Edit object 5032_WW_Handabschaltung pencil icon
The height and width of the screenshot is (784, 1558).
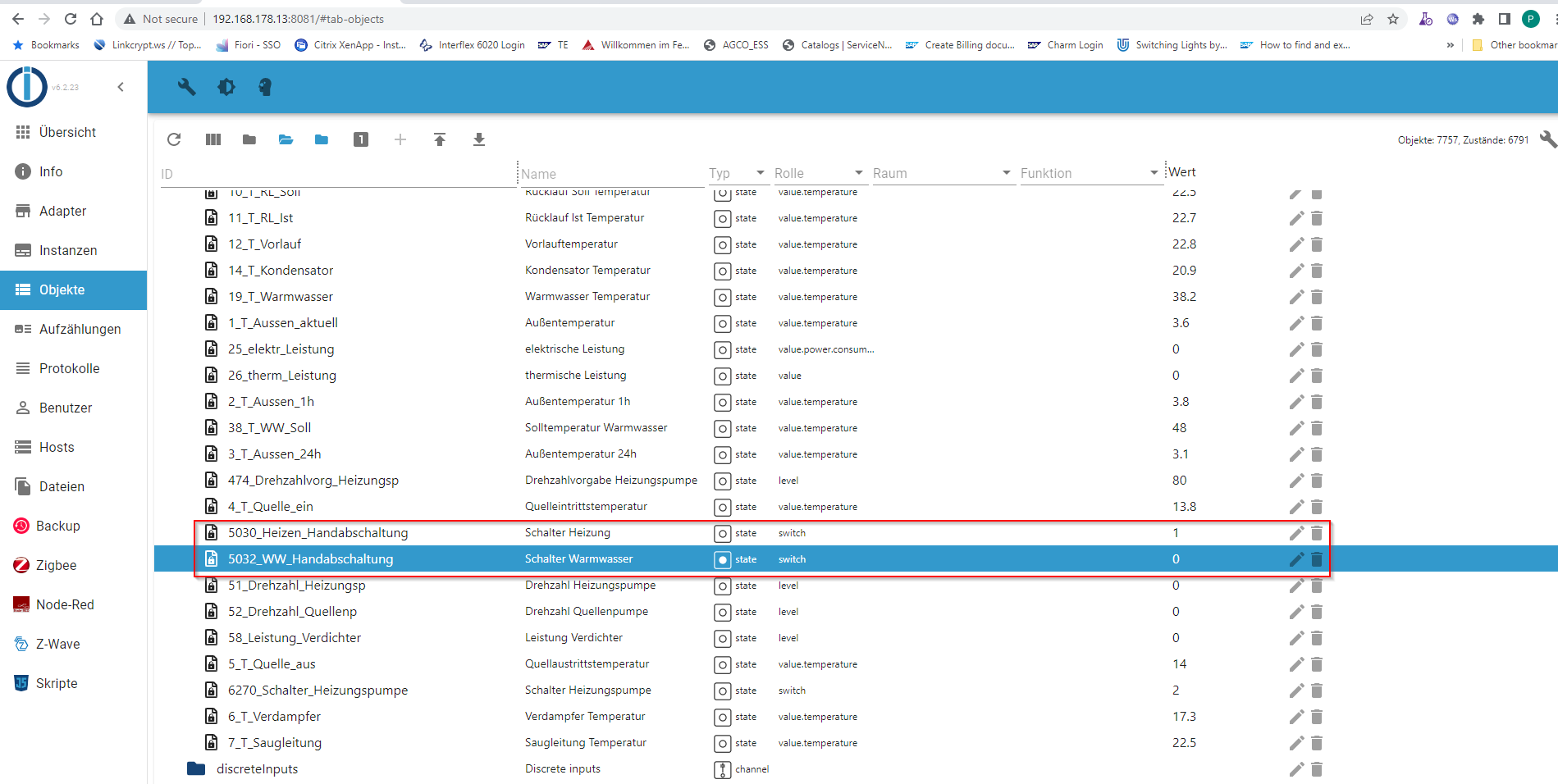pyautogui.click(x=1296, y=559)
